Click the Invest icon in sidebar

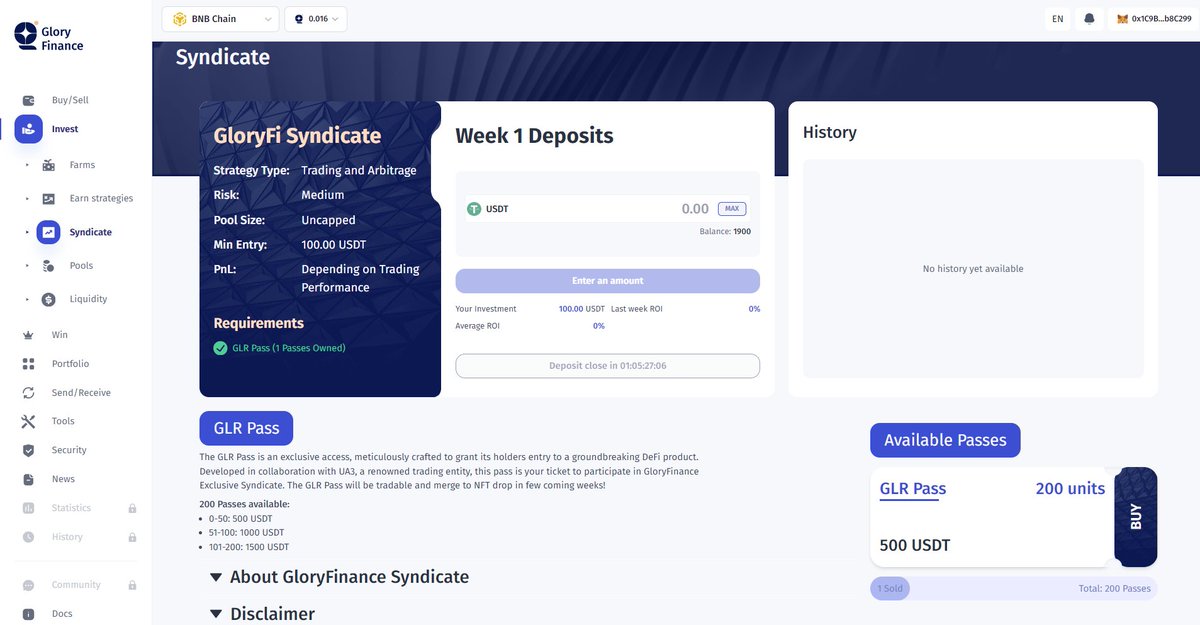(x=29, y=129)
